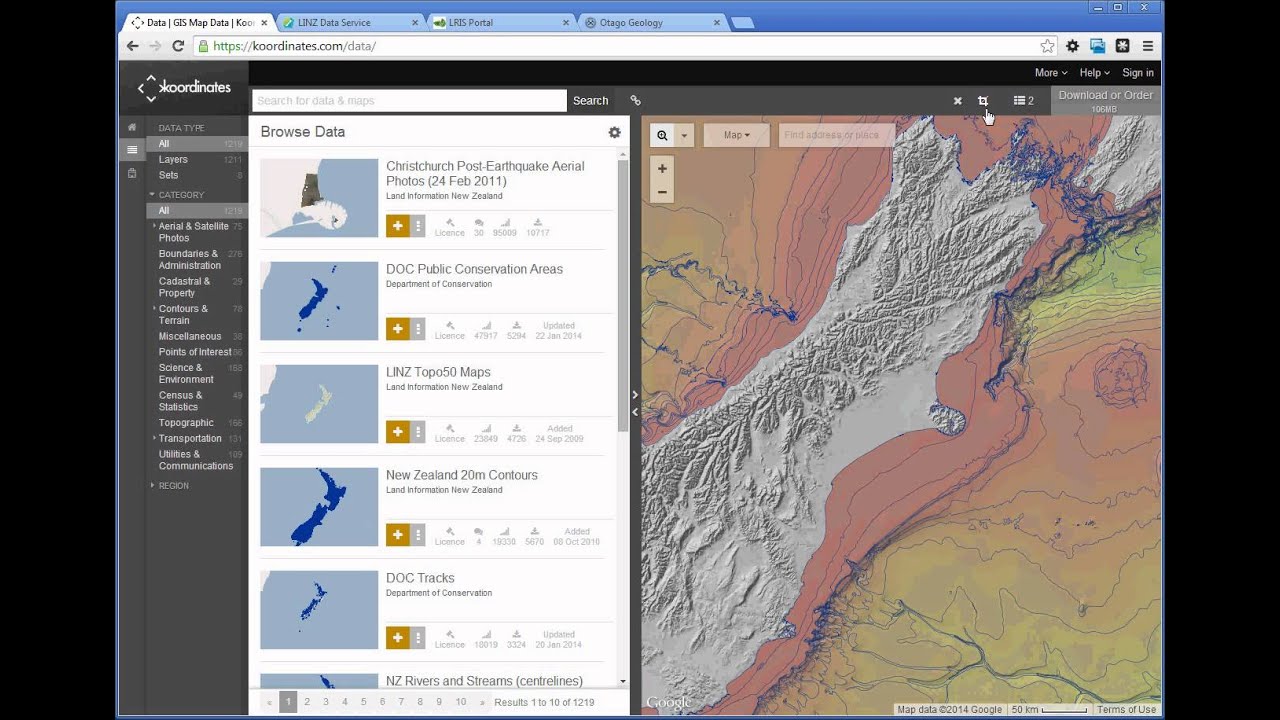Select Topographic category
The width and height of the screenshot is (1280, 720).
tap(186, 423)
